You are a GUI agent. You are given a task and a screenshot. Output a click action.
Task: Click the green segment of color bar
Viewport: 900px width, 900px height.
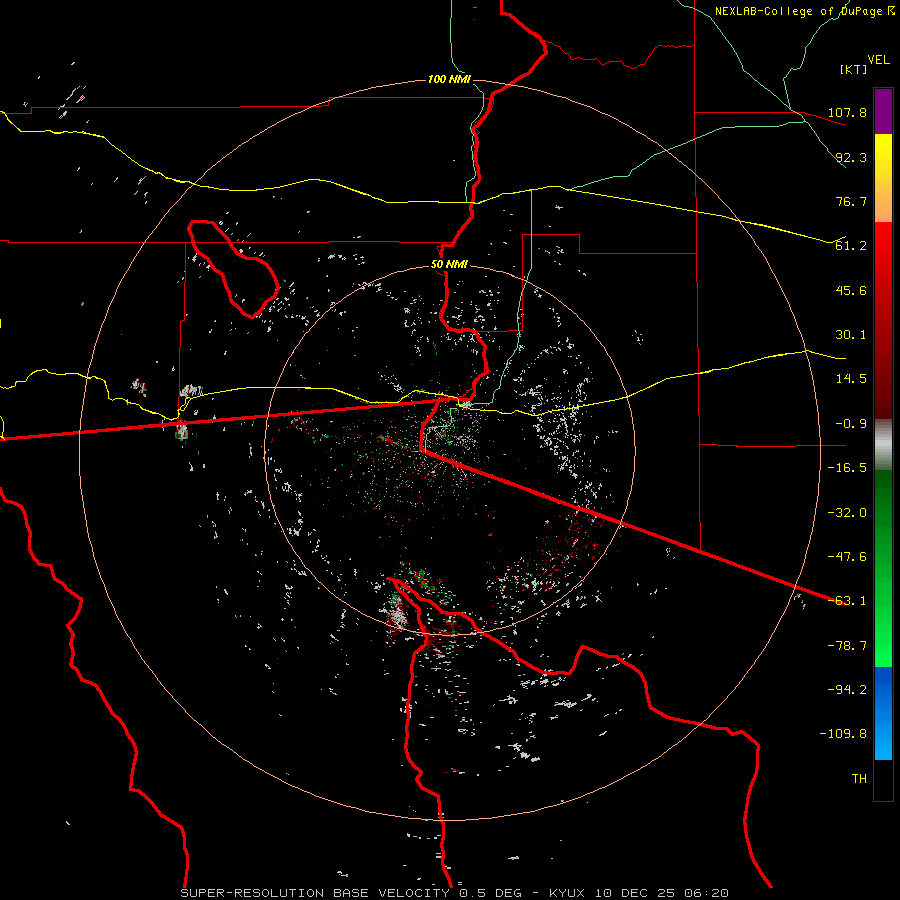[x=883, y=568]
